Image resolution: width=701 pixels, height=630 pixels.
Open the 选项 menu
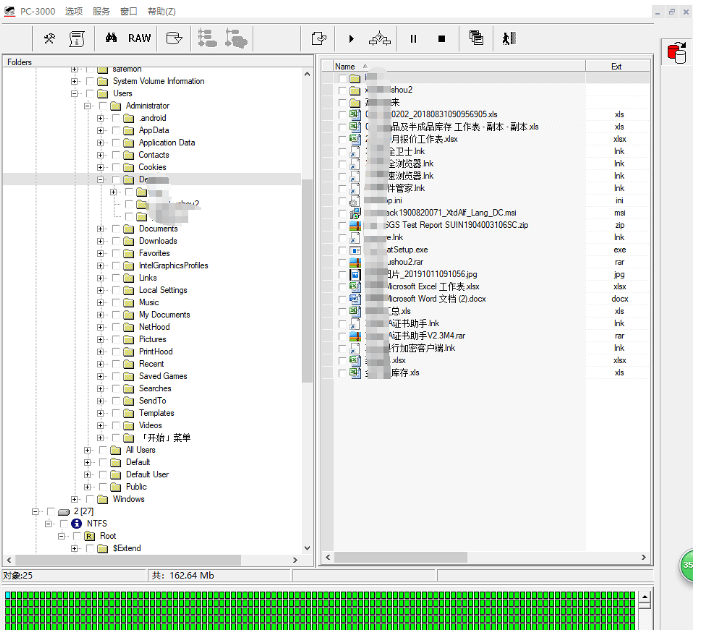click(74, 11)
